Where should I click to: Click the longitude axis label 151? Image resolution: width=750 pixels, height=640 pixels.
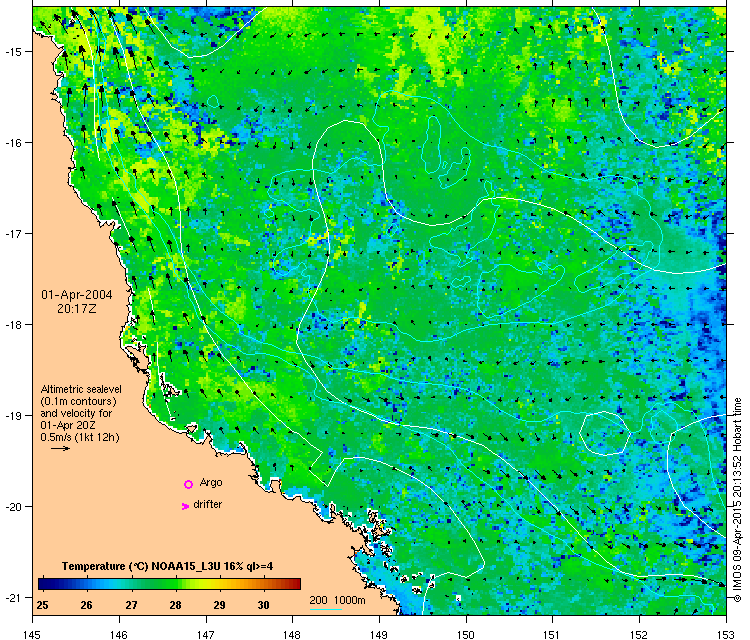(x=552, y=635)
